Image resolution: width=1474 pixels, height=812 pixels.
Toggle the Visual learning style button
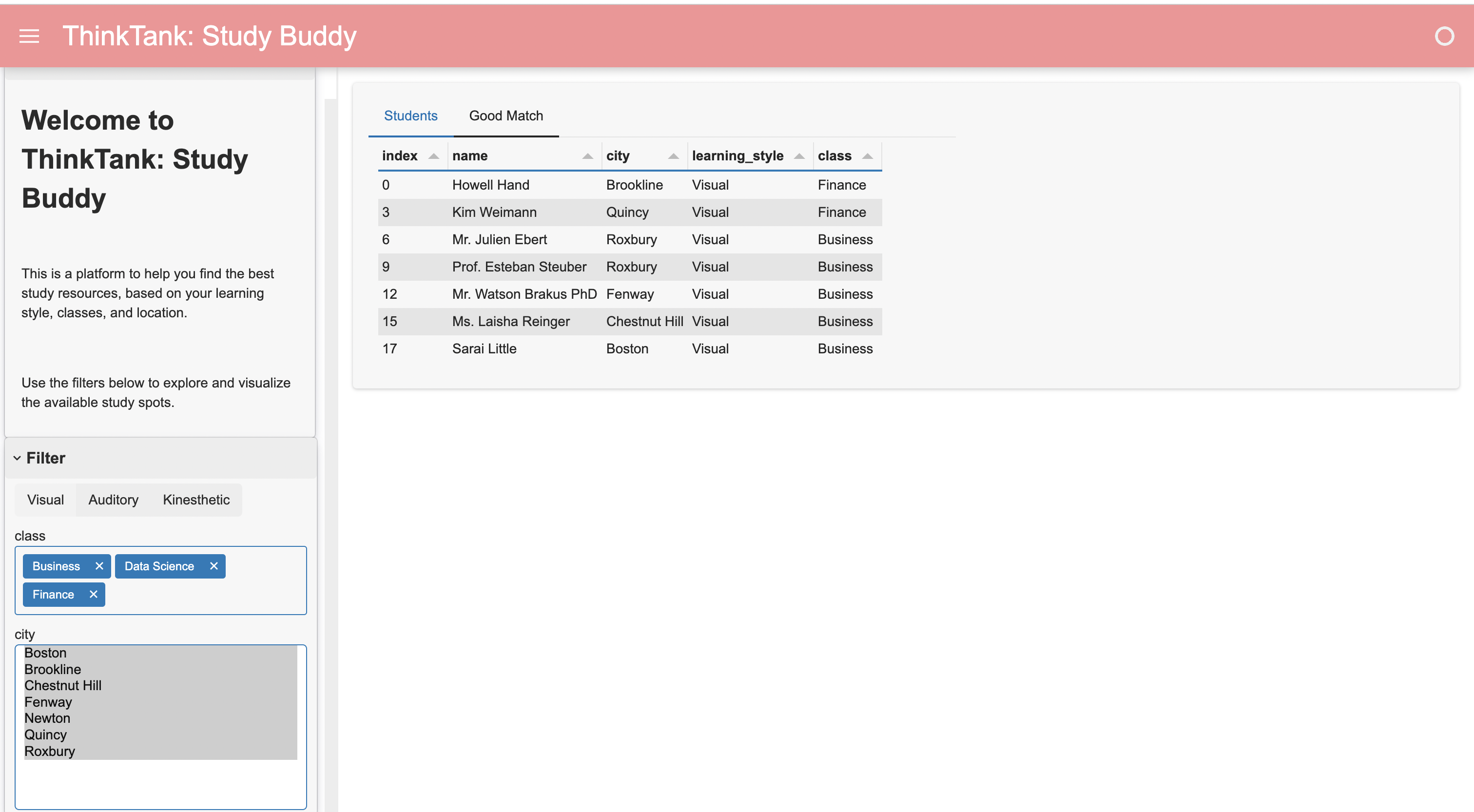click(45, 500)
